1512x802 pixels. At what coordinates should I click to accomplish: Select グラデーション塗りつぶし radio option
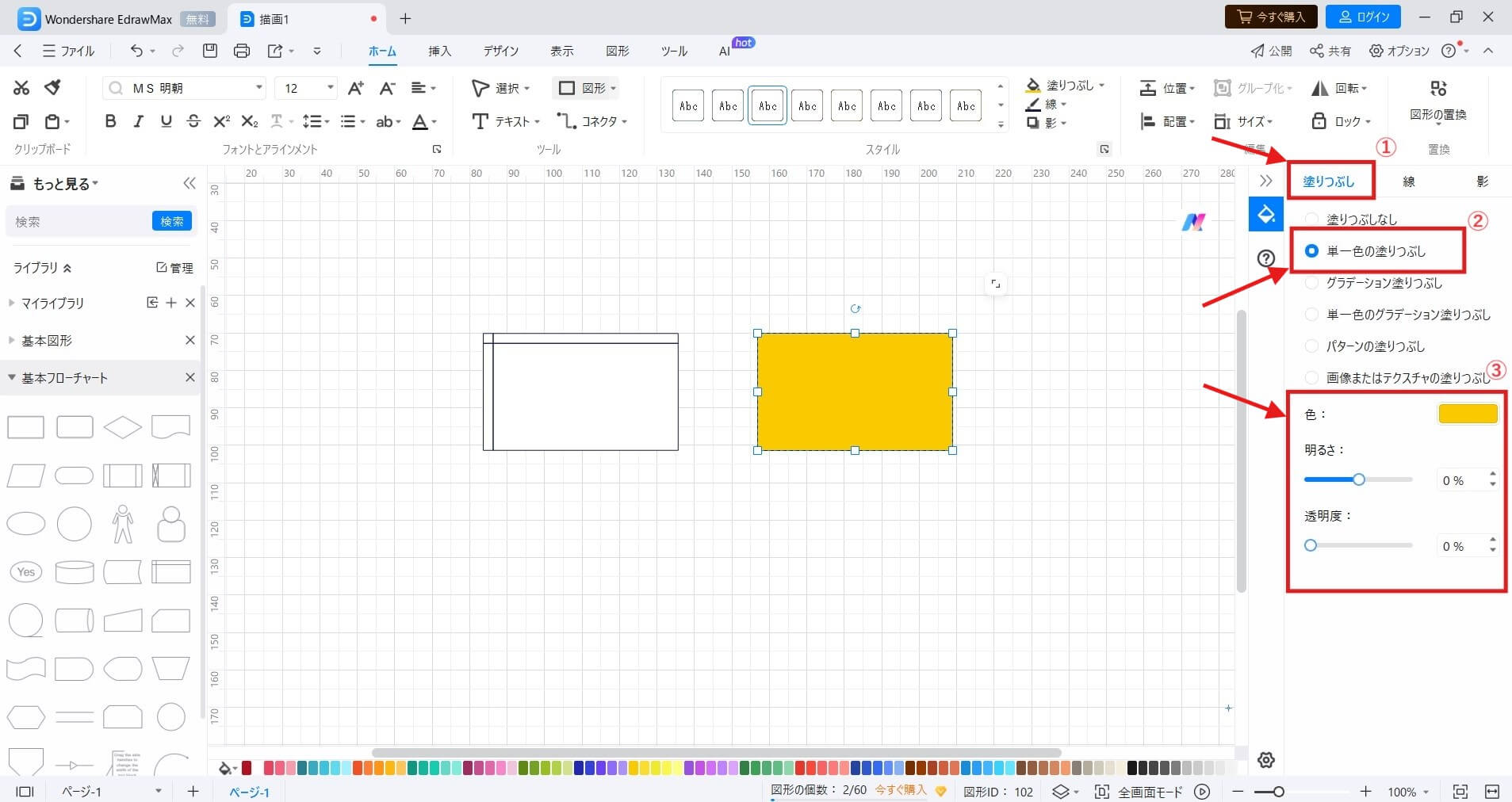[x=1311, y=282]
